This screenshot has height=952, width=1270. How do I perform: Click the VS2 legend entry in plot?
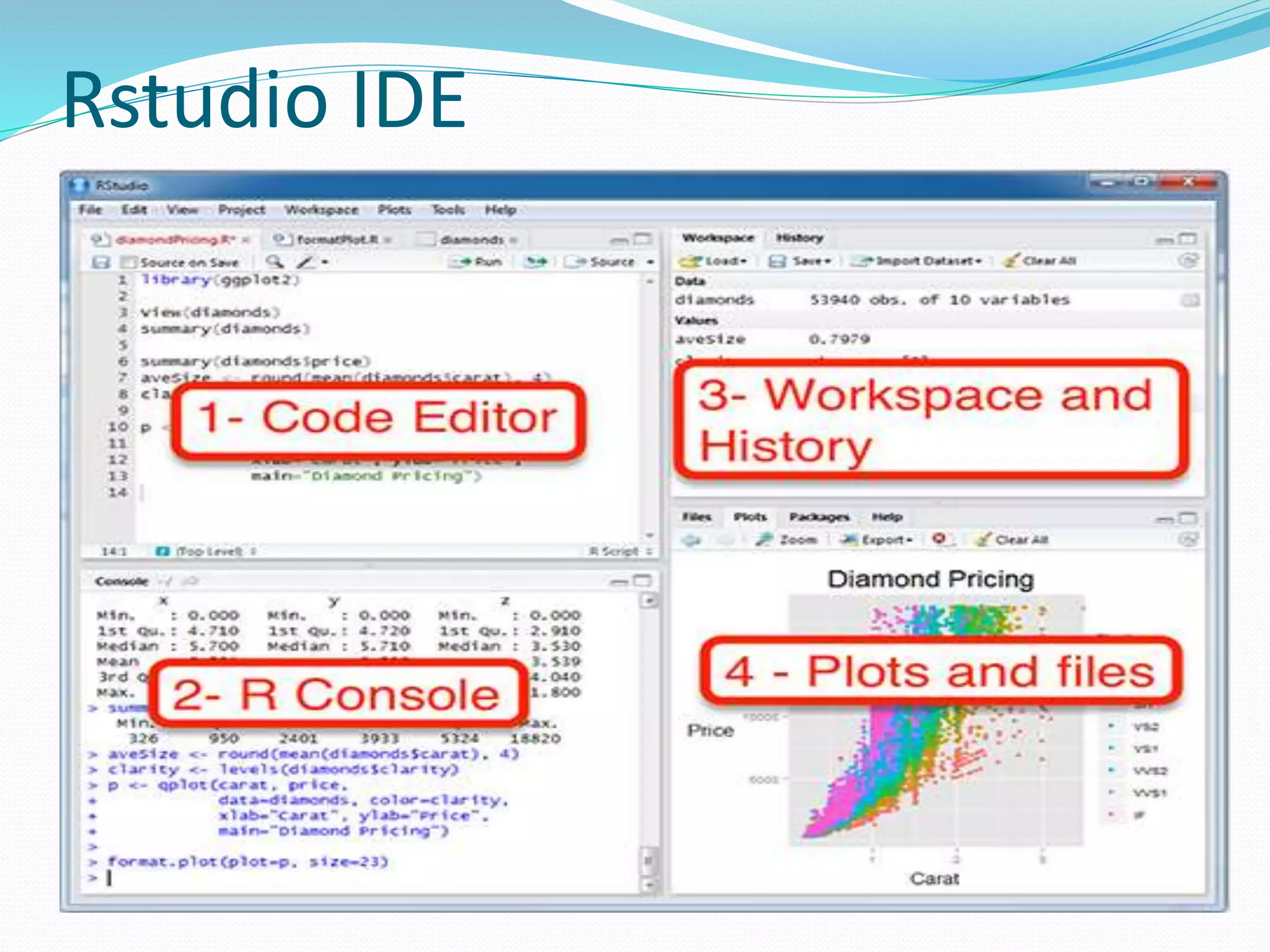(1134, 726)
